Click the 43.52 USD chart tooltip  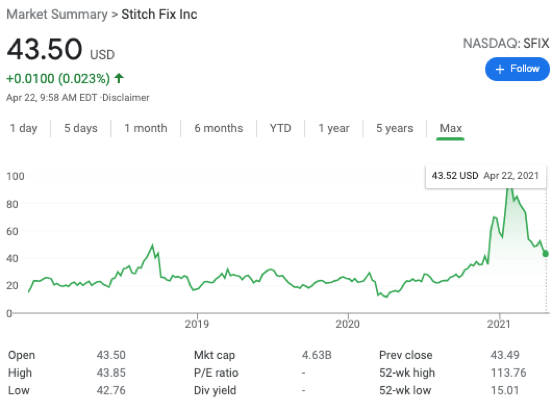(485, 176)
